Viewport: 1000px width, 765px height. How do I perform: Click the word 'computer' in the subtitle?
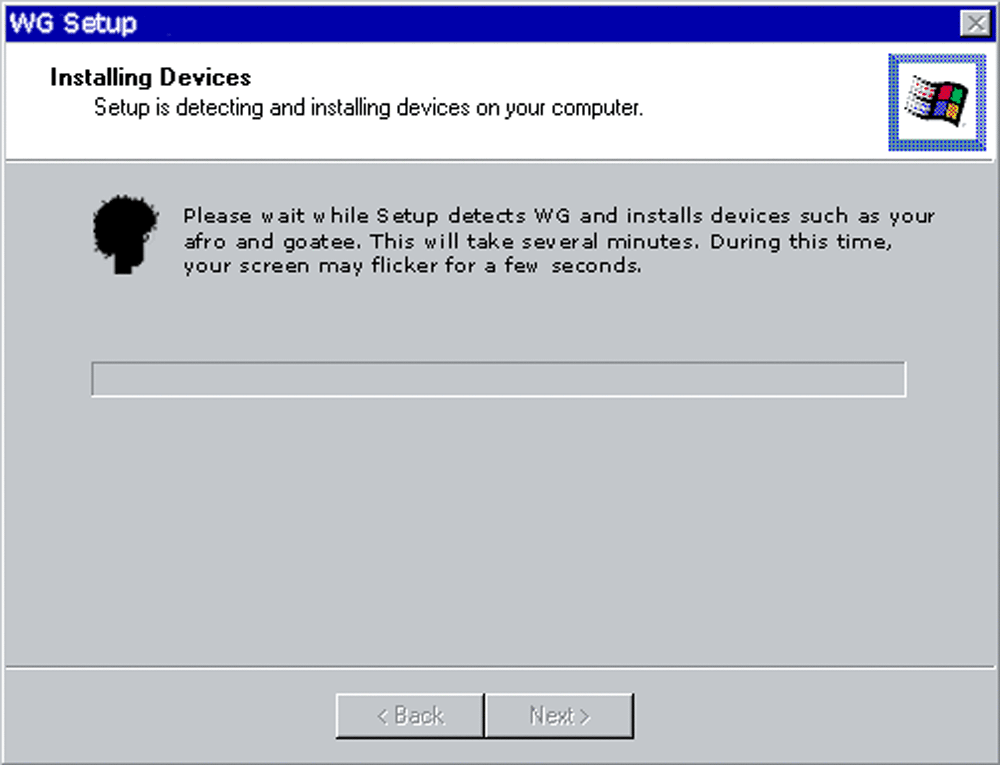tap(596, 108)
